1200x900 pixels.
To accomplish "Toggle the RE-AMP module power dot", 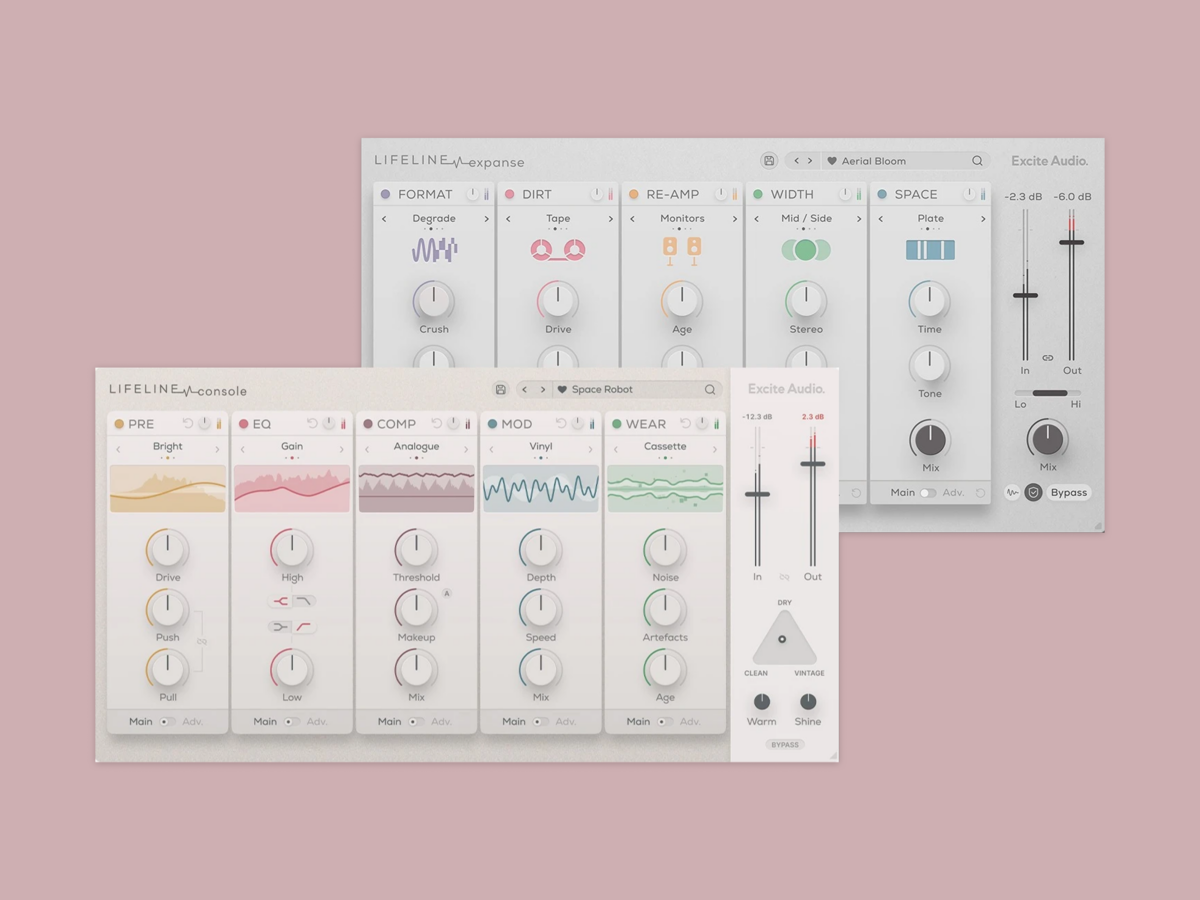I will [x=634, y=194].
